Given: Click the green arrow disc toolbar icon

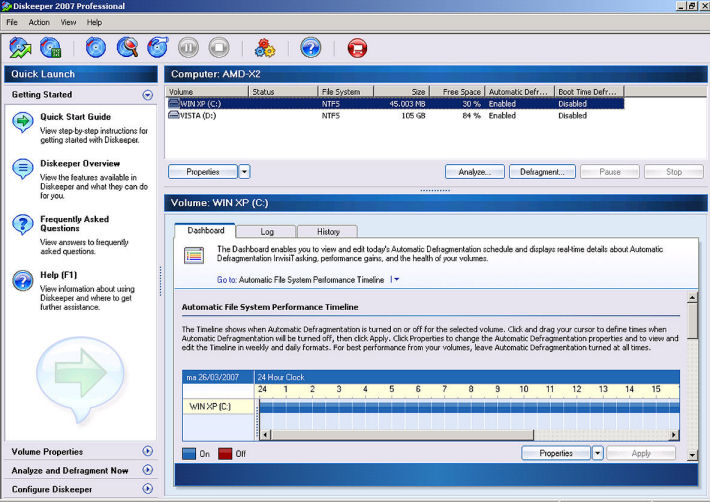Looking at the screenshot, I should point(21,47).
